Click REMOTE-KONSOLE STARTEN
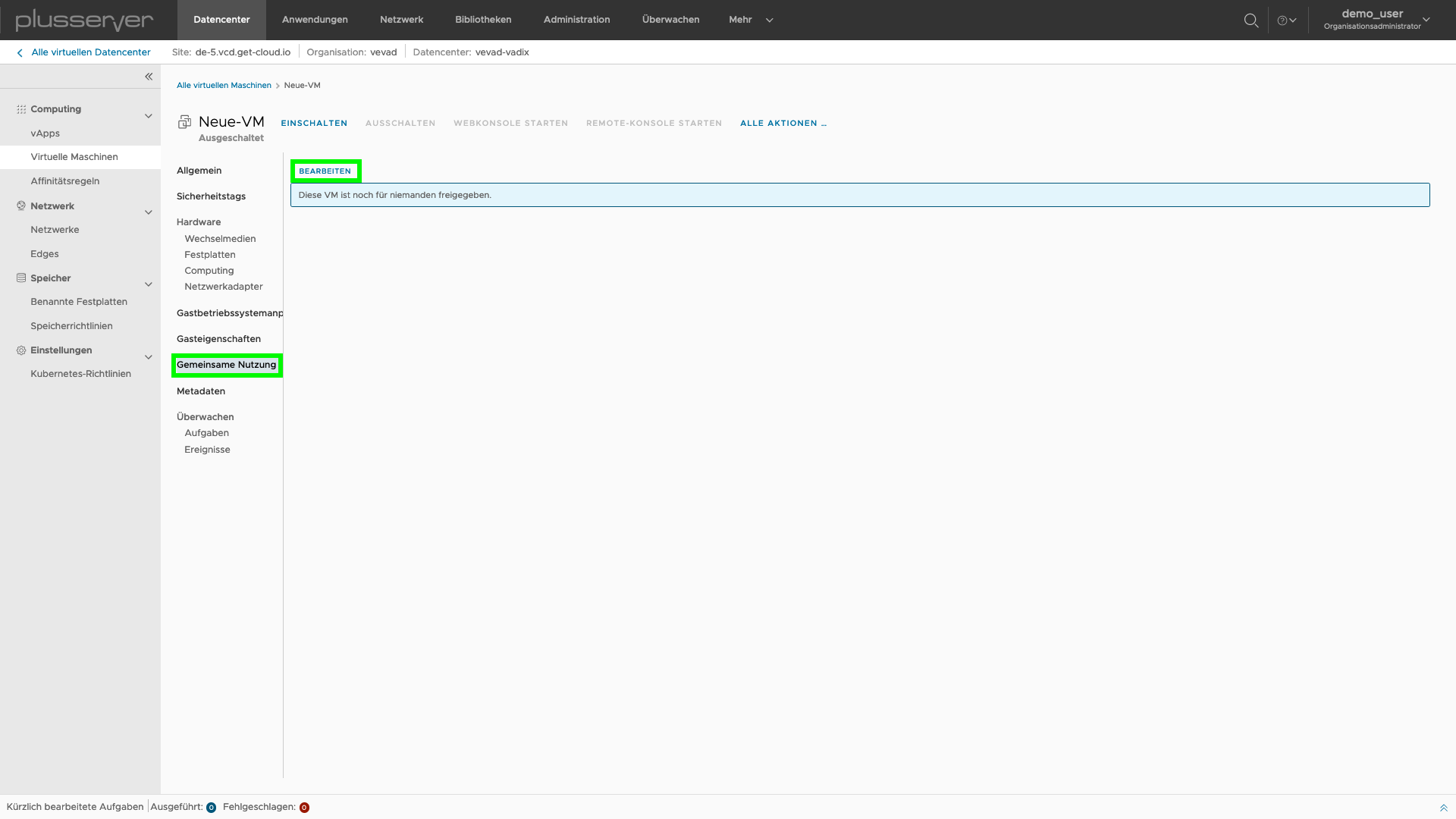 point(654,123)
